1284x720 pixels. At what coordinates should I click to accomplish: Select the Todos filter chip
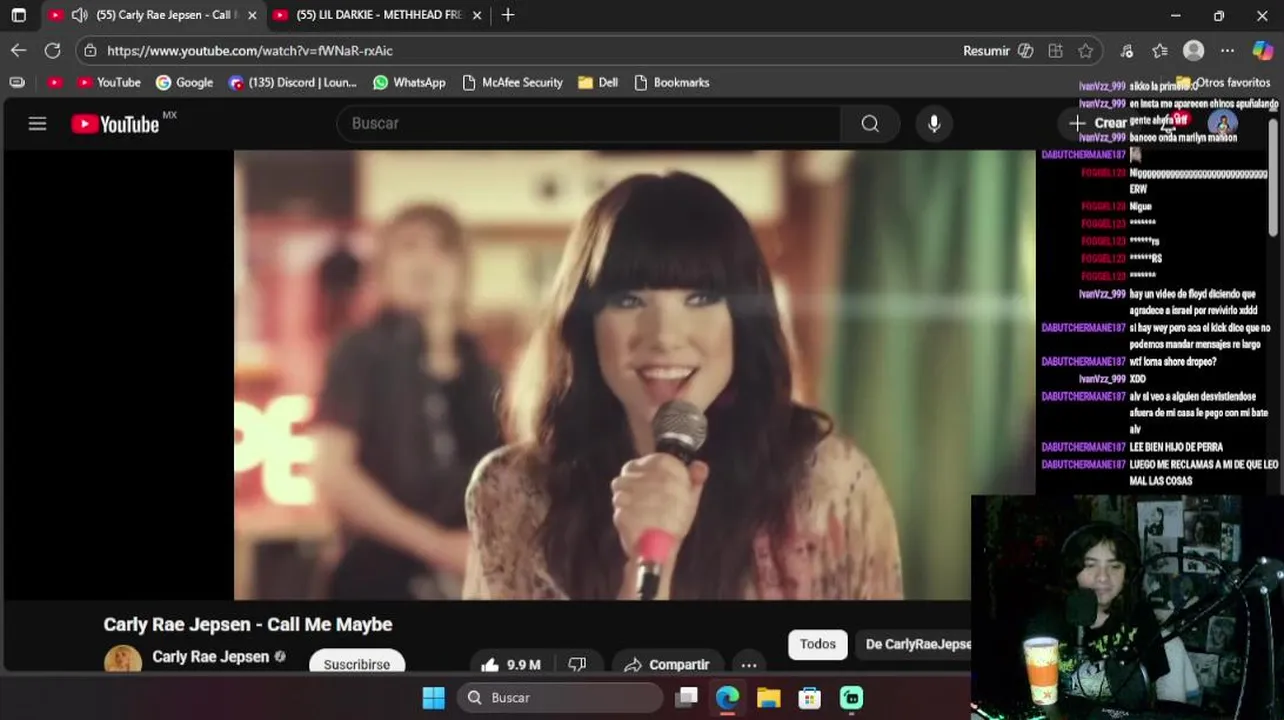817,644
